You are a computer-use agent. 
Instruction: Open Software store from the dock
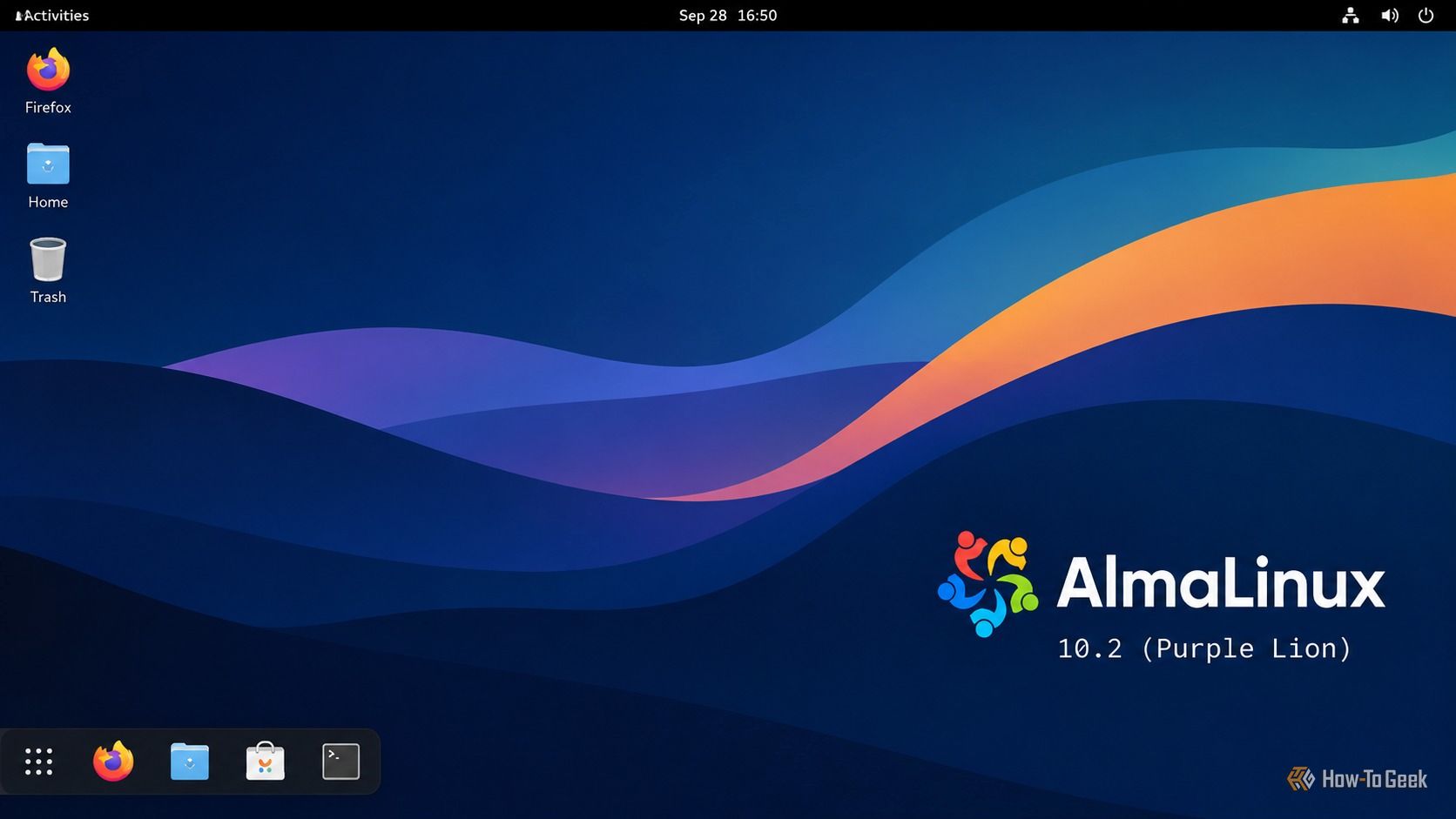(265, 762)
